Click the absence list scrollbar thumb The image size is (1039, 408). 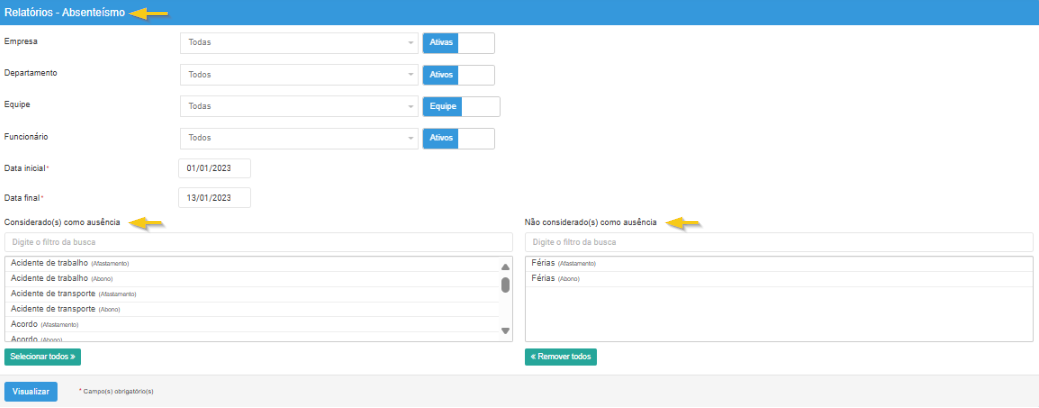(505, 285)
